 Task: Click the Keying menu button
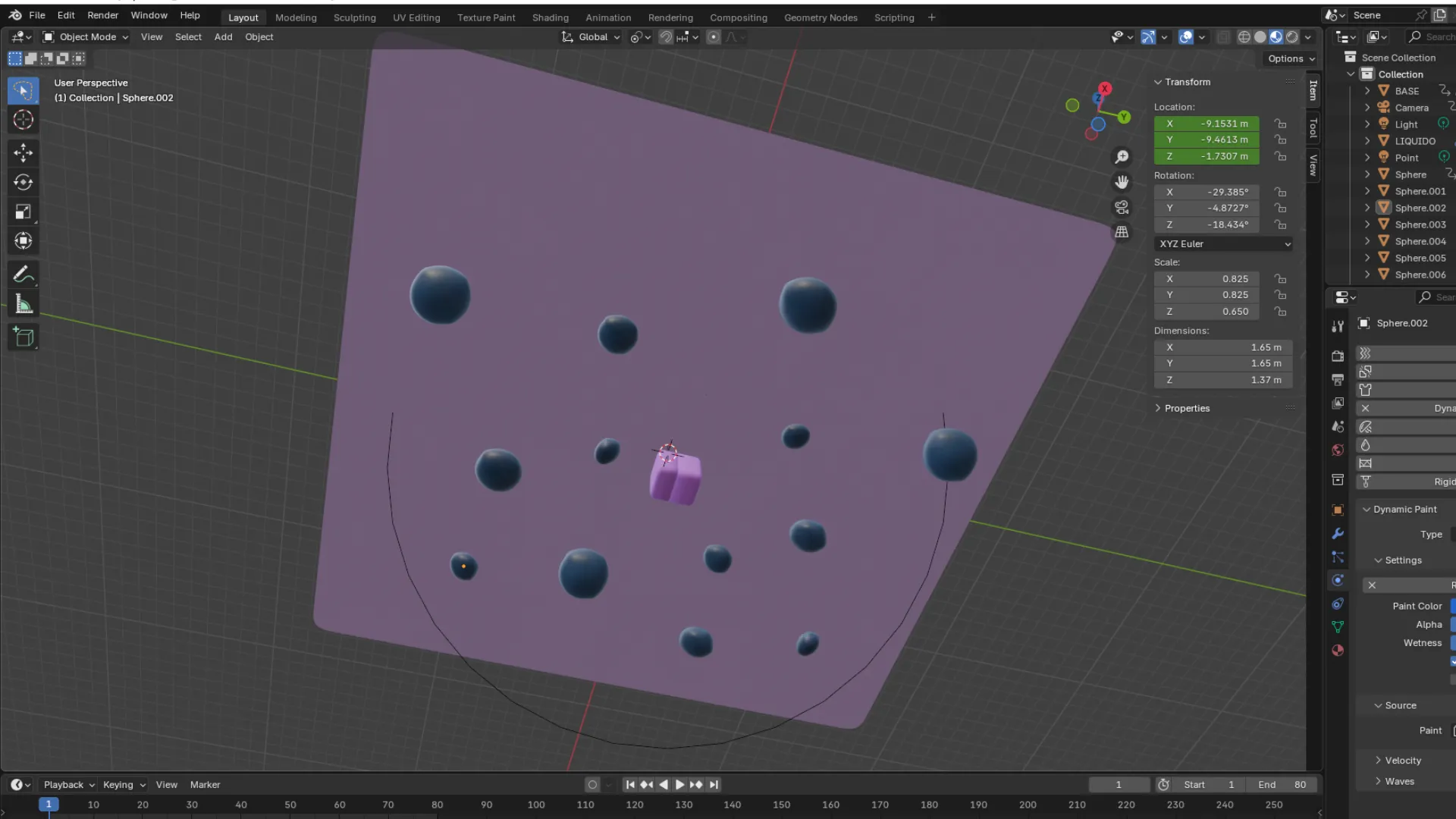pyautogui.click(x=124, y=785)
